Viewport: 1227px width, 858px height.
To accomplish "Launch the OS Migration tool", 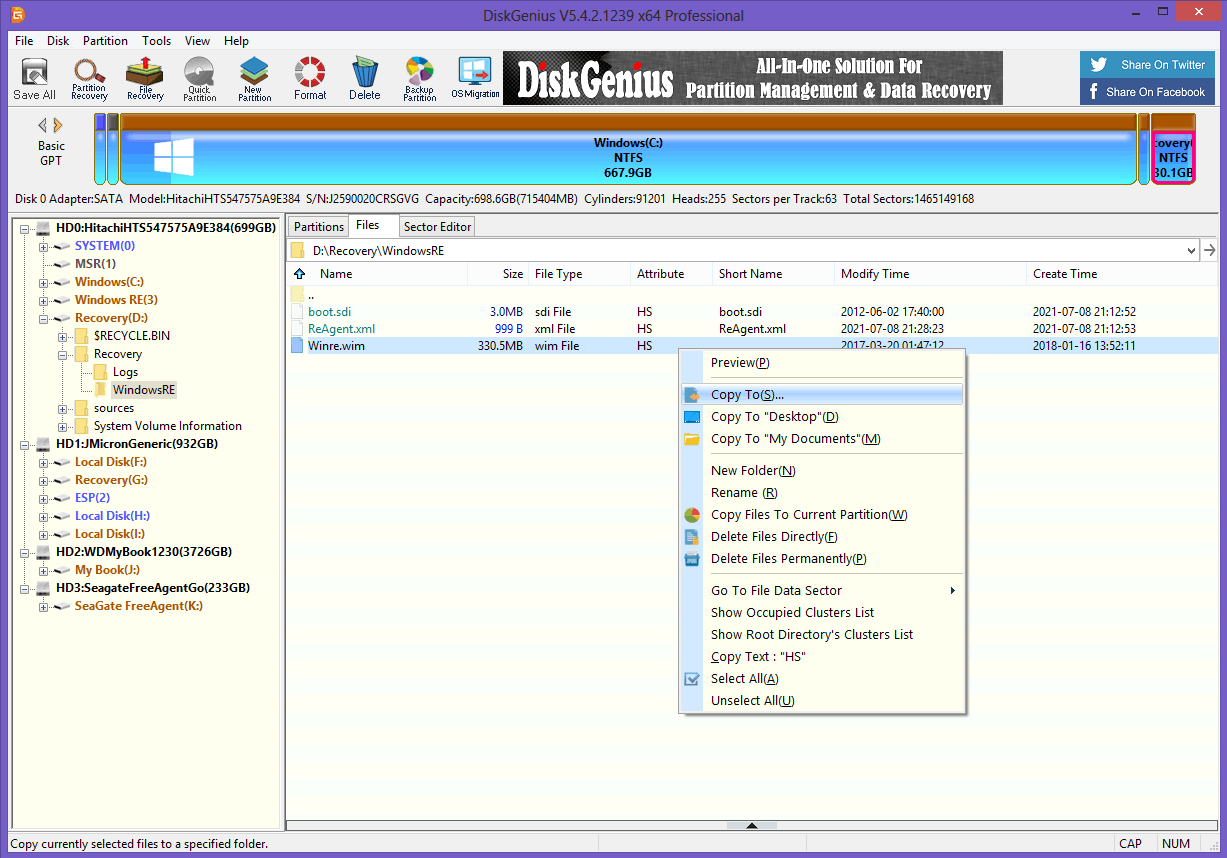I will 475,79.
